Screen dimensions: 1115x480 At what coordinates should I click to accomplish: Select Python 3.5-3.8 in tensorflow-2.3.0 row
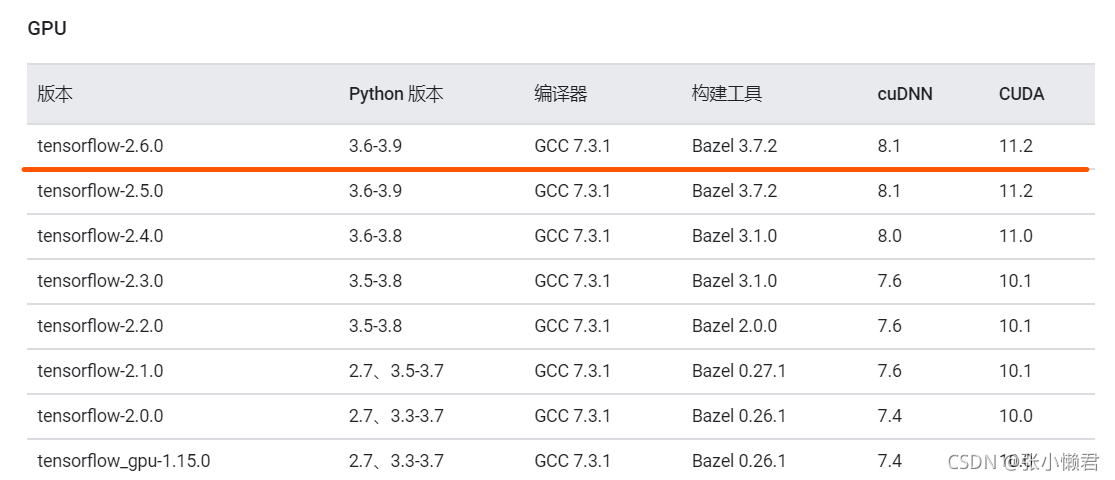375,281
